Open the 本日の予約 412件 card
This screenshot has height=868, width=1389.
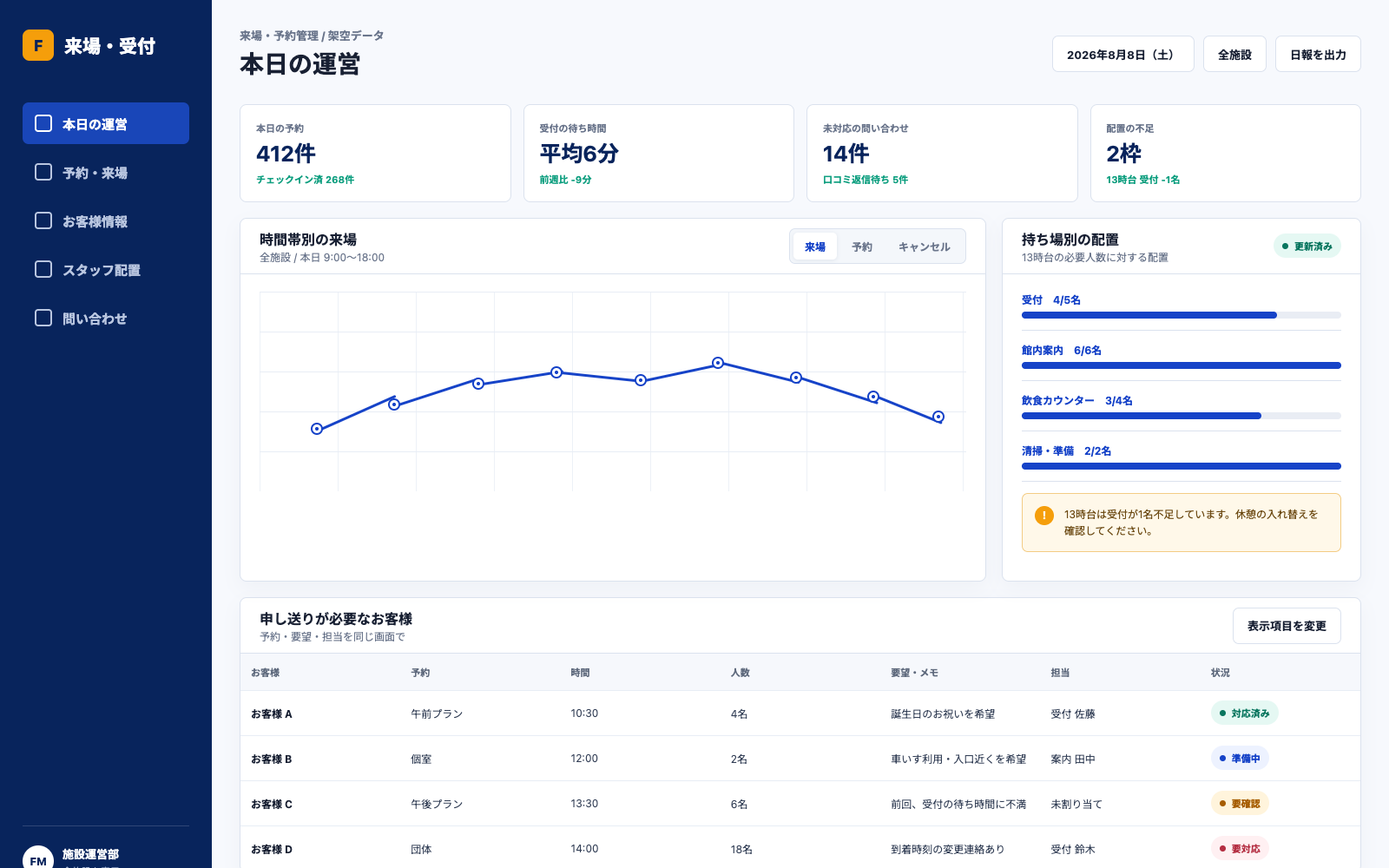(375, 154)
